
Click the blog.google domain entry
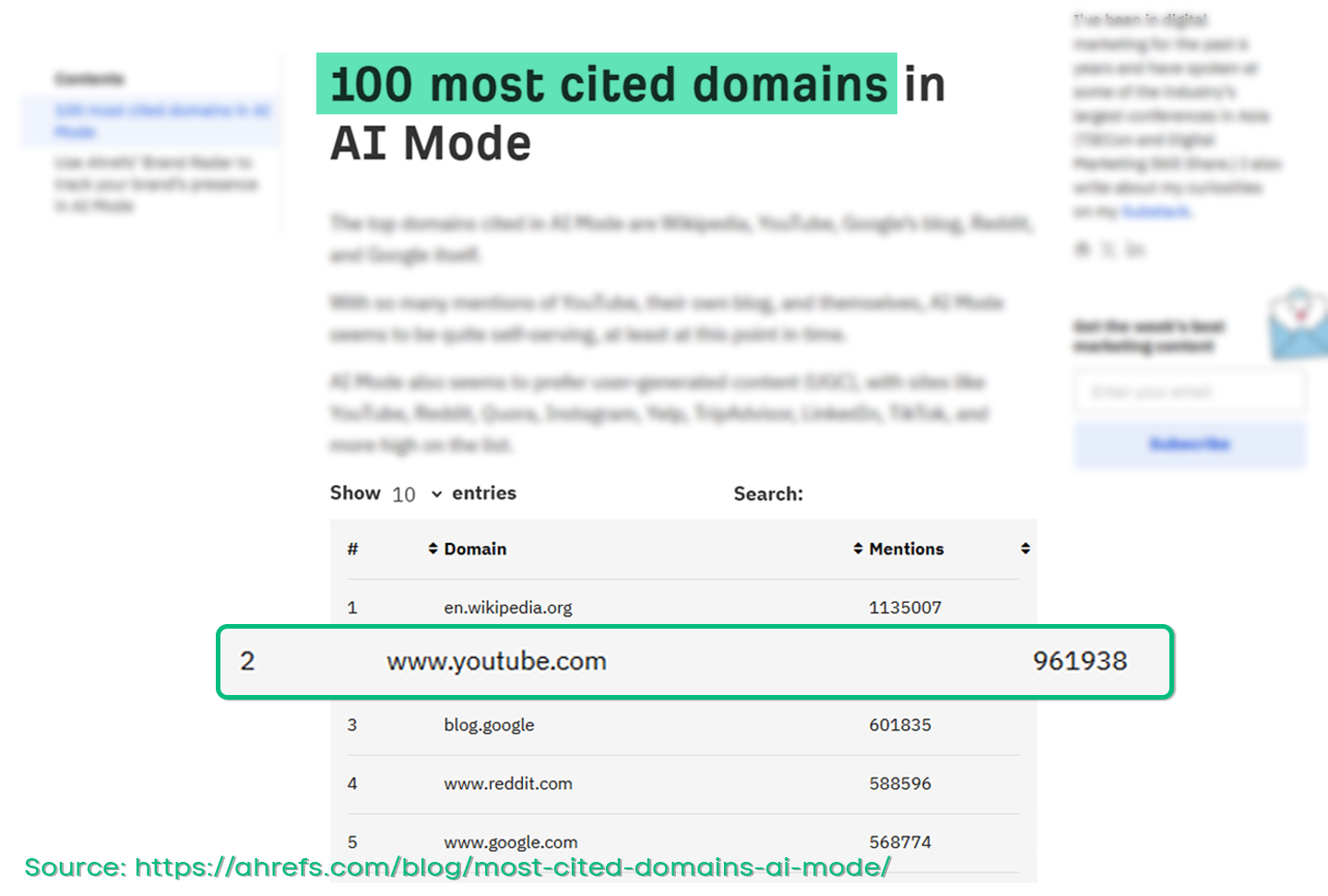(x=490, y=725)
